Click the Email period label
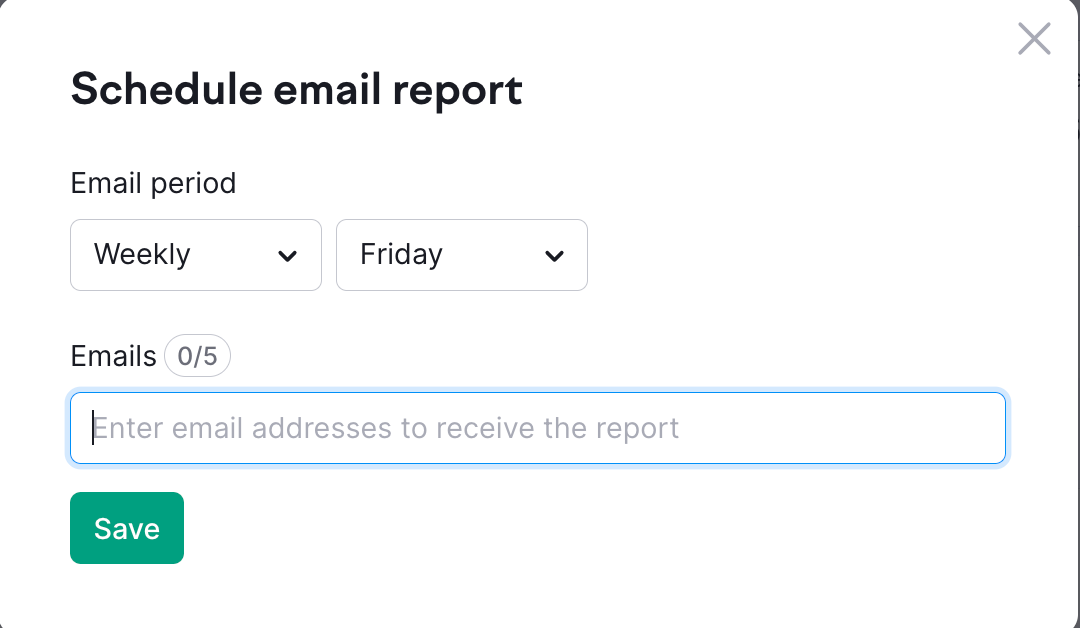 [x=152, y=183]
